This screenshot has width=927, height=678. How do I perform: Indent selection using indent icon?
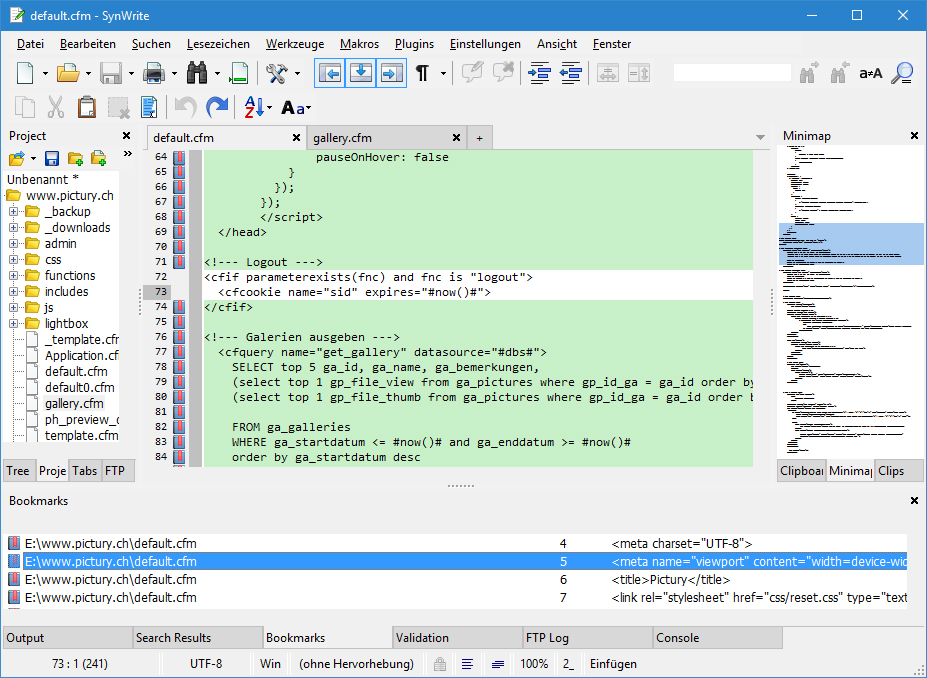pyautogui.click(x=540, y=73)
